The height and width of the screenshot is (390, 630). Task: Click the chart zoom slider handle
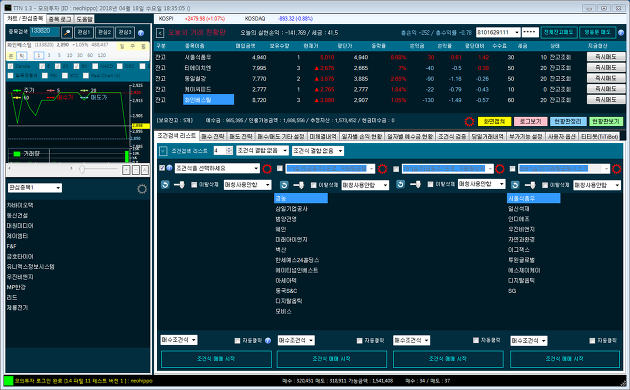(82, 169)
